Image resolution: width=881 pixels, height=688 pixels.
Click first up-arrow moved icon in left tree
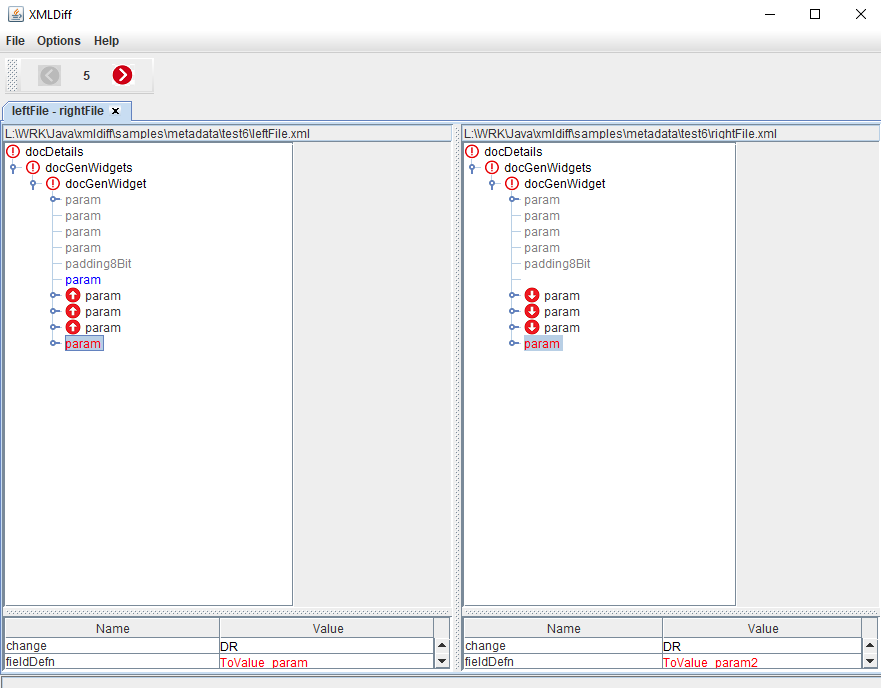tap(73, 295)
